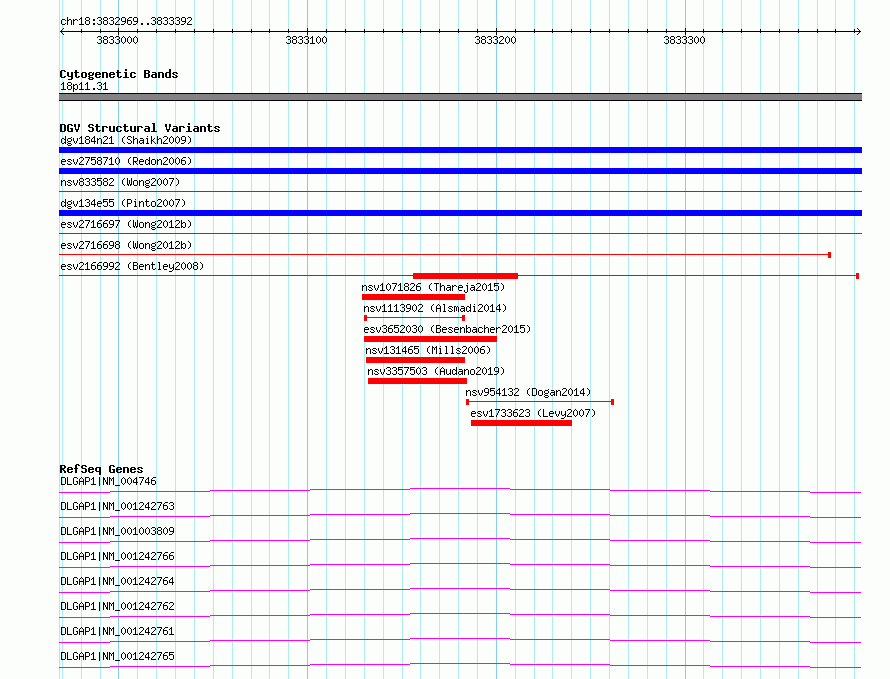Click the DGV Structural Variants track title
The height and width of the screenshot is (679, 890).
click(140, 128)
